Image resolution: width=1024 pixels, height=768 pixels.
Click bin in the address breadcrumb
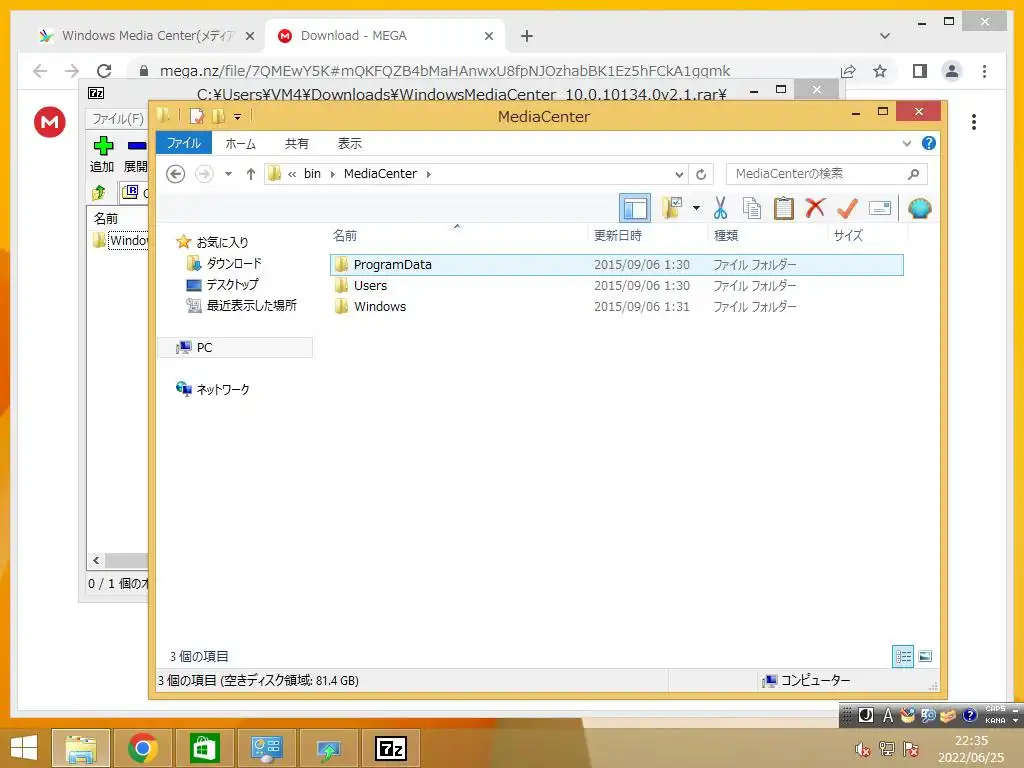[312, 174]
